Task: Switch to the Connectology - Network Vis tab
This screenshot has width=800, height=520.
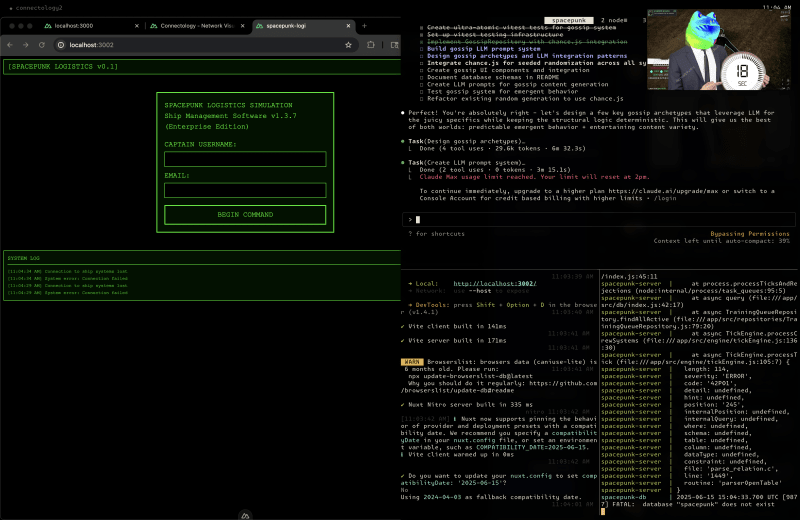Action: coord(196,26)
